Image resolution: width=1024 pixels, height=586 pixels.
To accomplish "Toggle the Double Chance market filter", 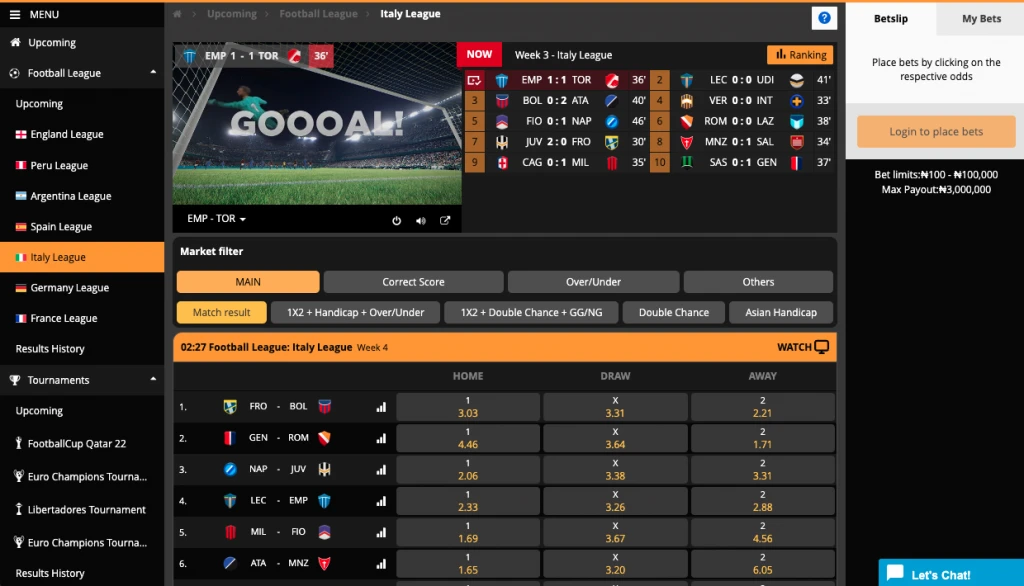I will pyautogui.click(x=673, y=313).
